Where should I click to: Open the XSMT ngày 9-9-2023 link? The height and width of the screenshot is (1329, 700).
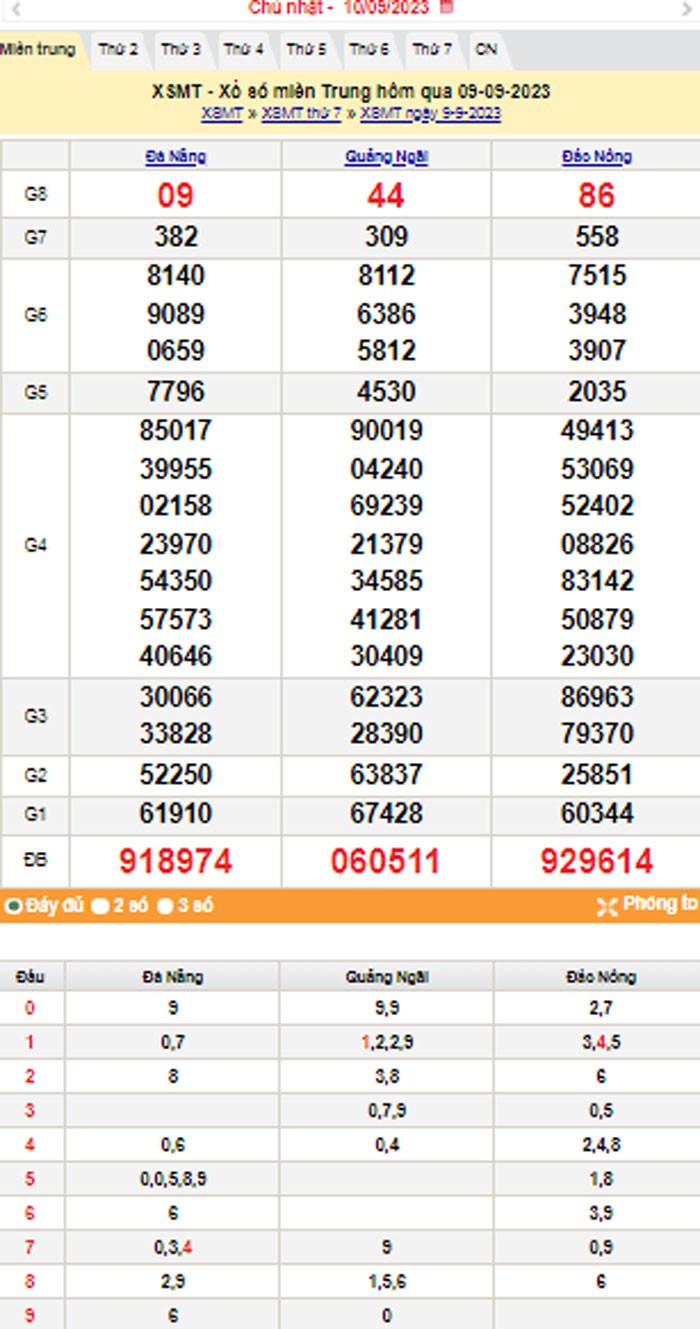click(430, 113)
